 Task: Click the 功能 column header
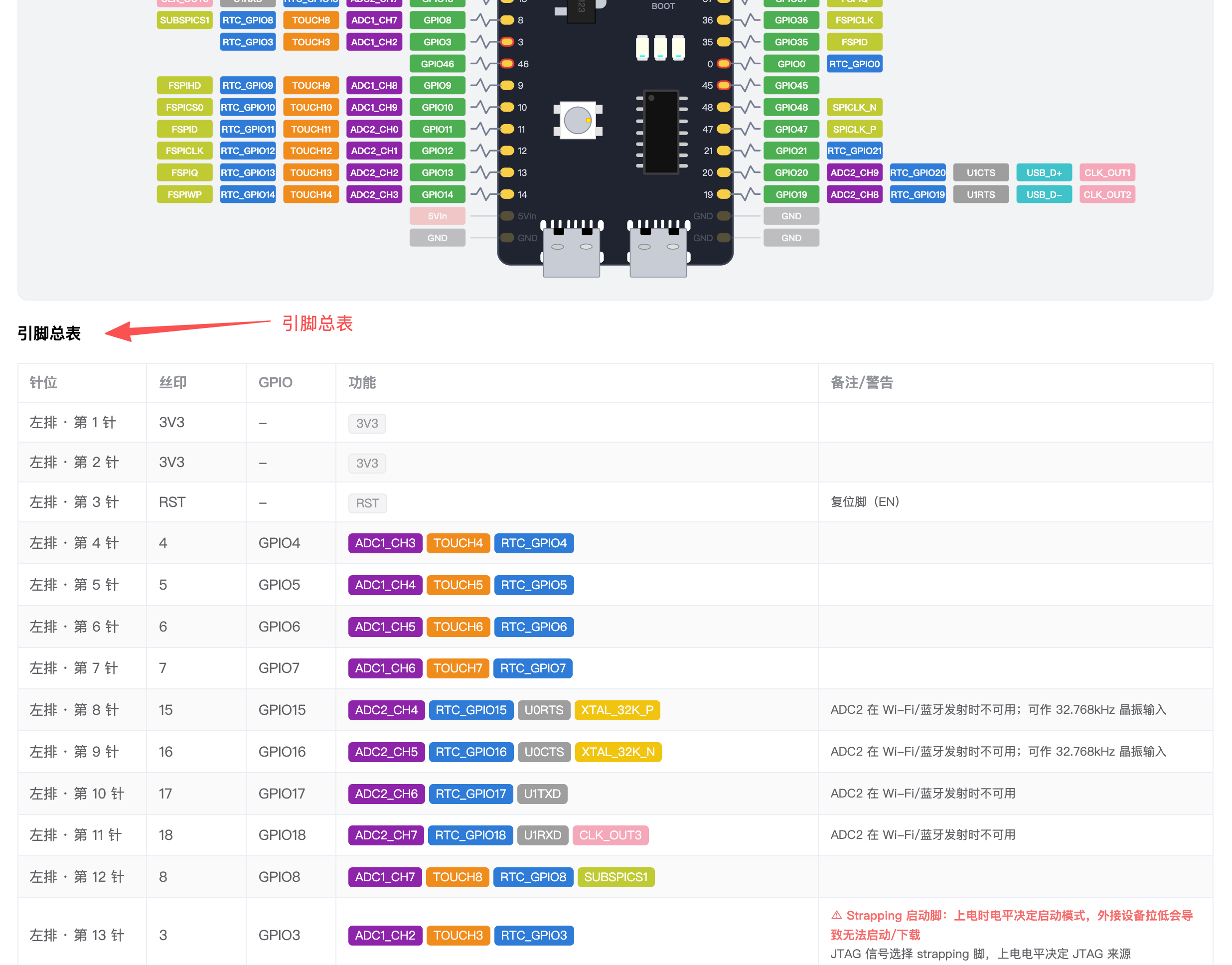(362, 382)
